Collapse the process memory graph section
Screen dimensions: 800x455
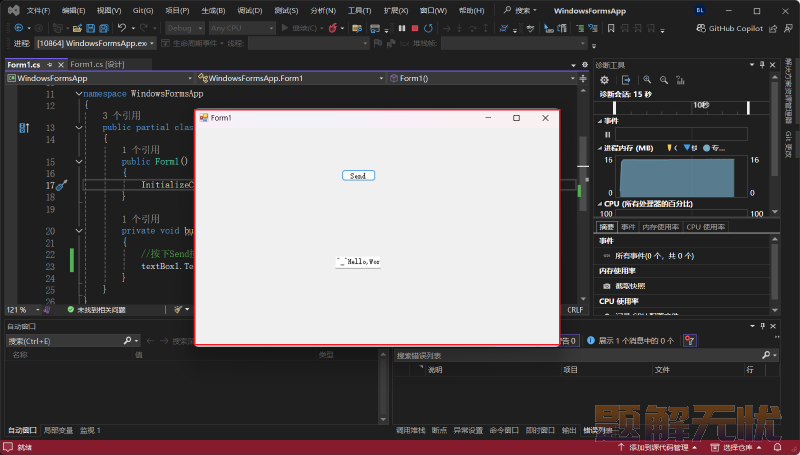click(600, 148)
